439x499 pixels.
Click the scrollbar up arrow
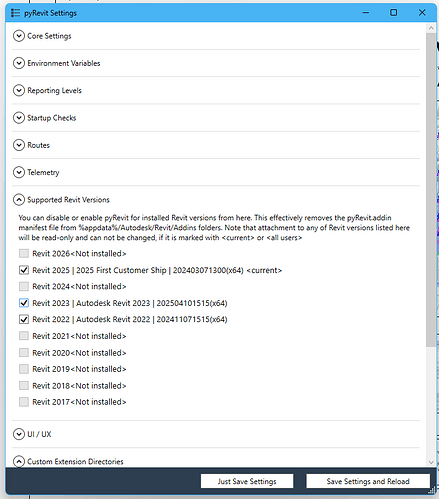[x=431, y=28]
